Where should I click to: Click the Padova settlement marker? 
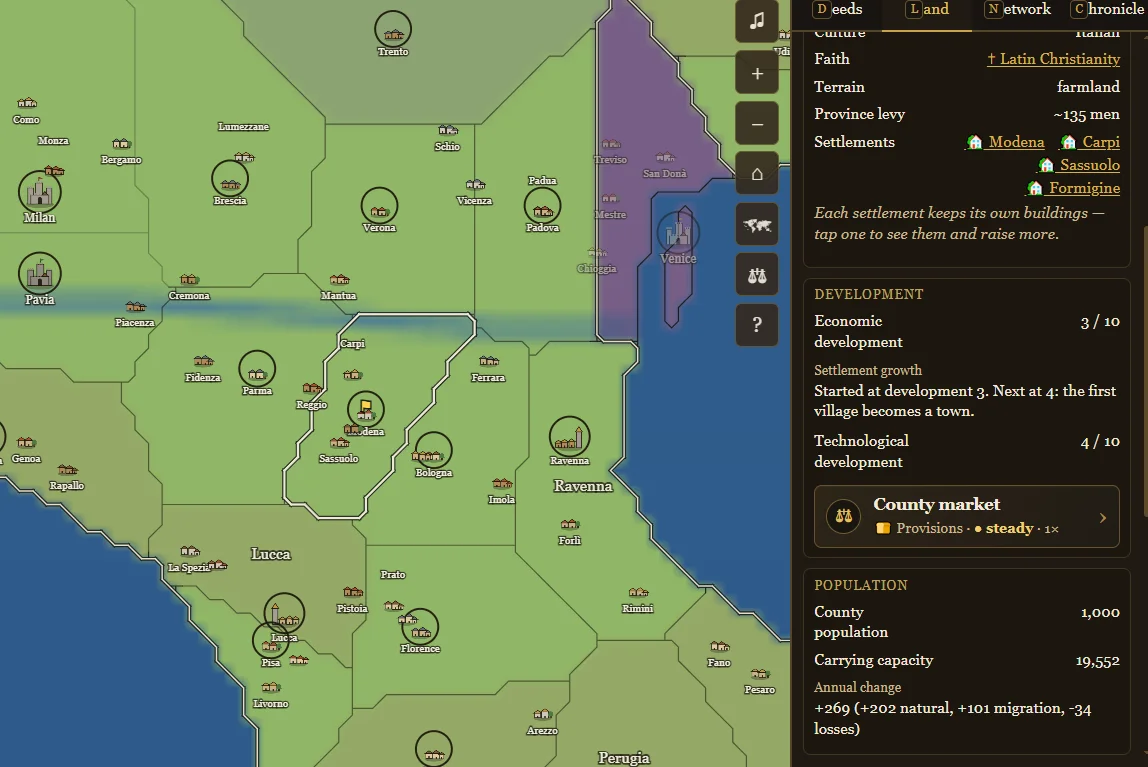tap(543, 206)
